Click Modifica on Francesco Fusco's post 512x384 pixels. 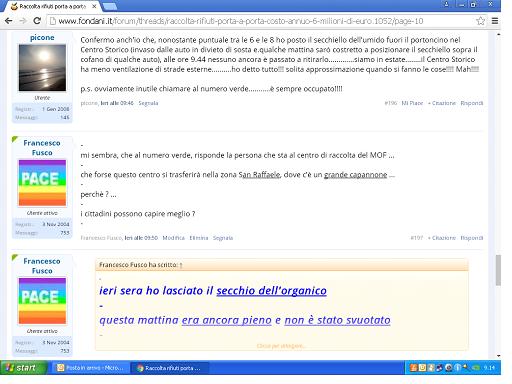click(173, 238)
